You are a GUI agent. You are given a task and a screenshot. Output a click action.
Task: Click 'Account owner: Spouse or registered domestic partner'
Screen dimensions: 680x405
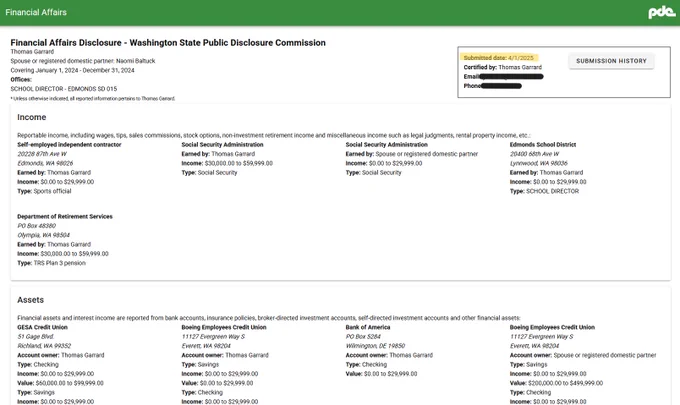point(583,355)
